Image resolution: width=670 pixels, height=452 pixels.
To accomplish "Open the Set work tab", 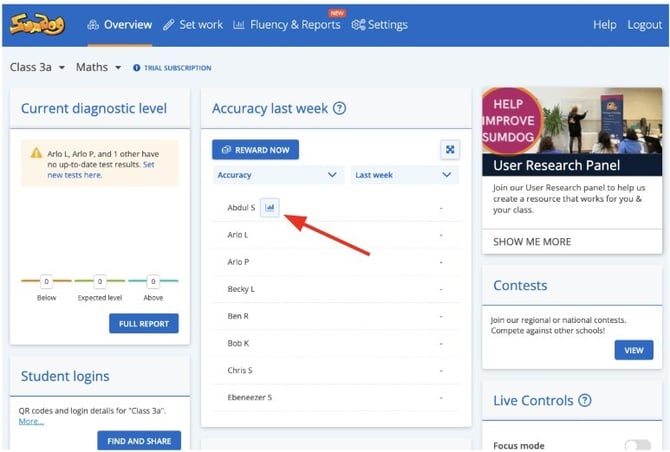I will point(193,25).
